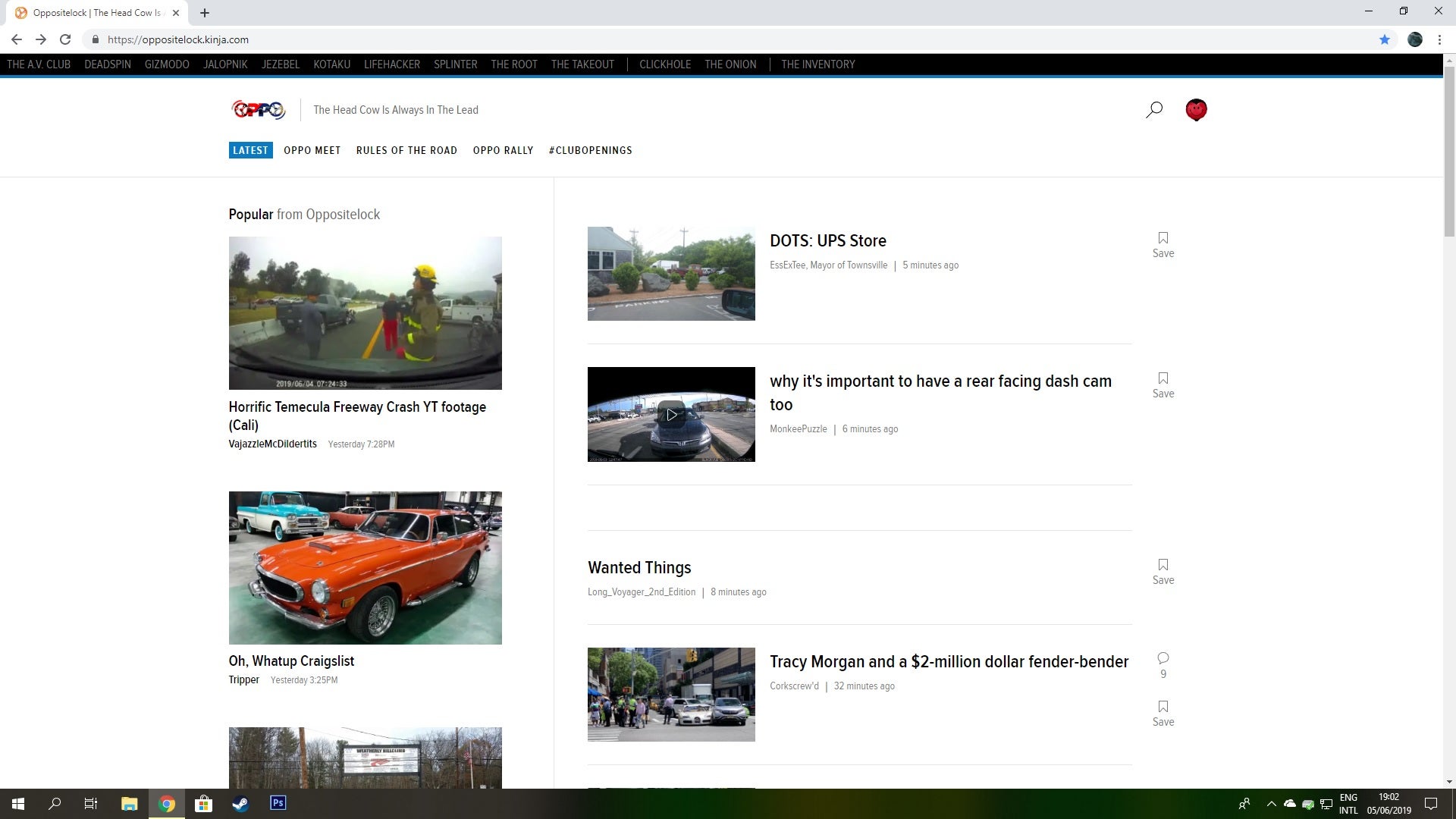
Task: Show hidden system tray icons
Action: click(x=1271, y=804)
